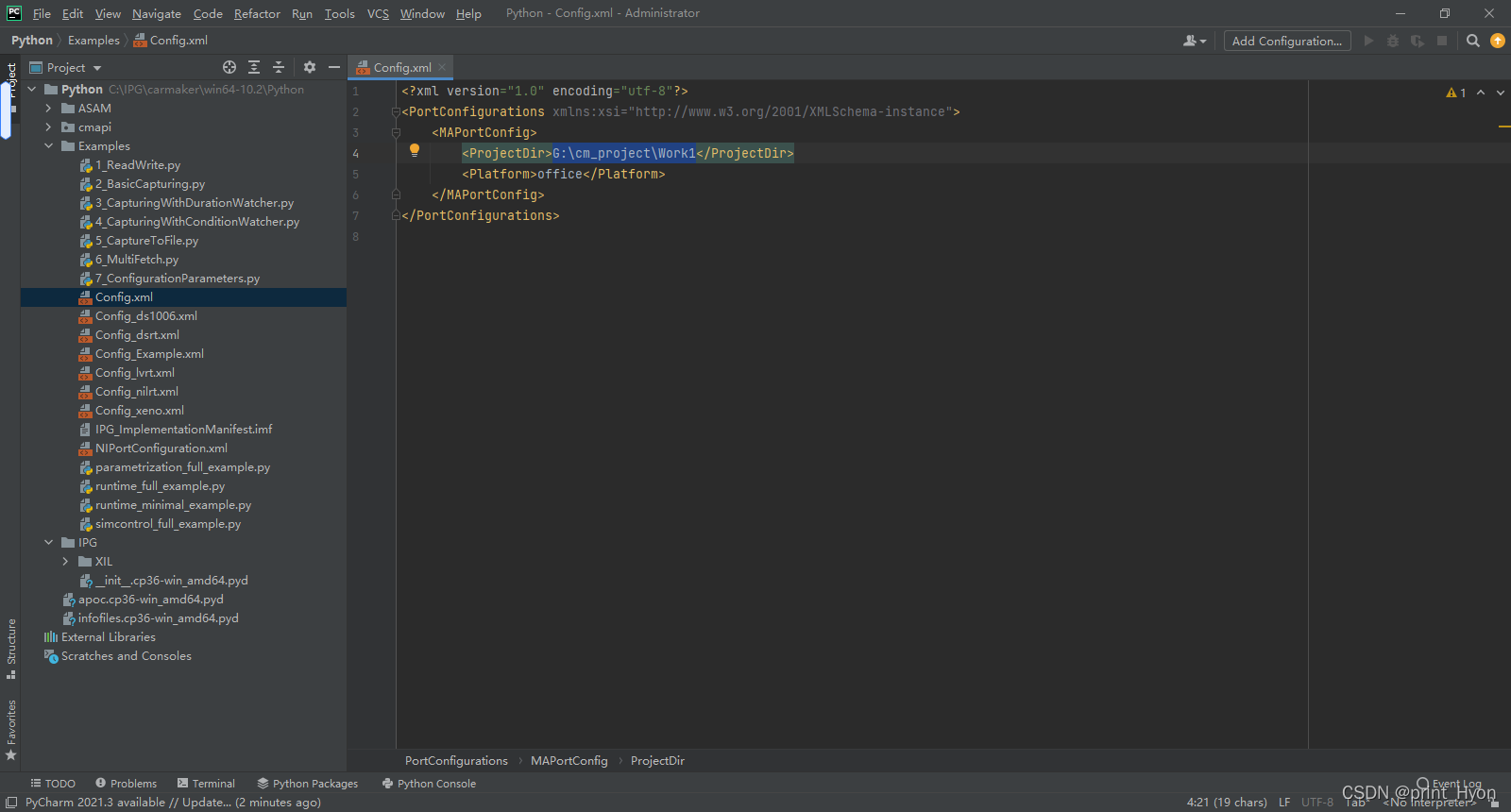The width and height of the screenshot is (1511, 812).
Task: Click the Locate/Select Opened File icon
Action: pyautogui.click(x=229, y=67)
